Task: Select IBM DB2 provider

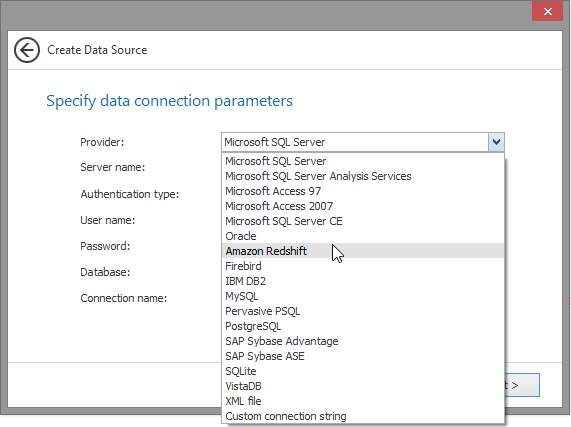Action: point(363,281)
